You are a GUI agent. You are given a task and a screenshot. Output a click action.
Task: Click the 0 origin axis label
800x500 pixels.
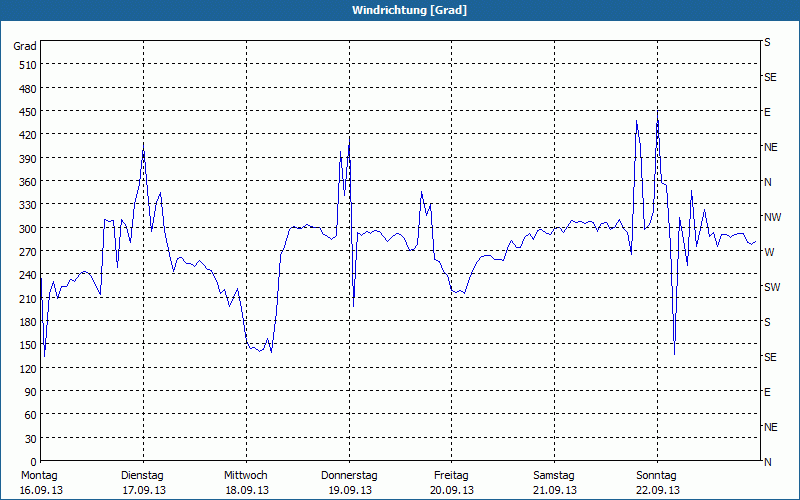(34, 462)
